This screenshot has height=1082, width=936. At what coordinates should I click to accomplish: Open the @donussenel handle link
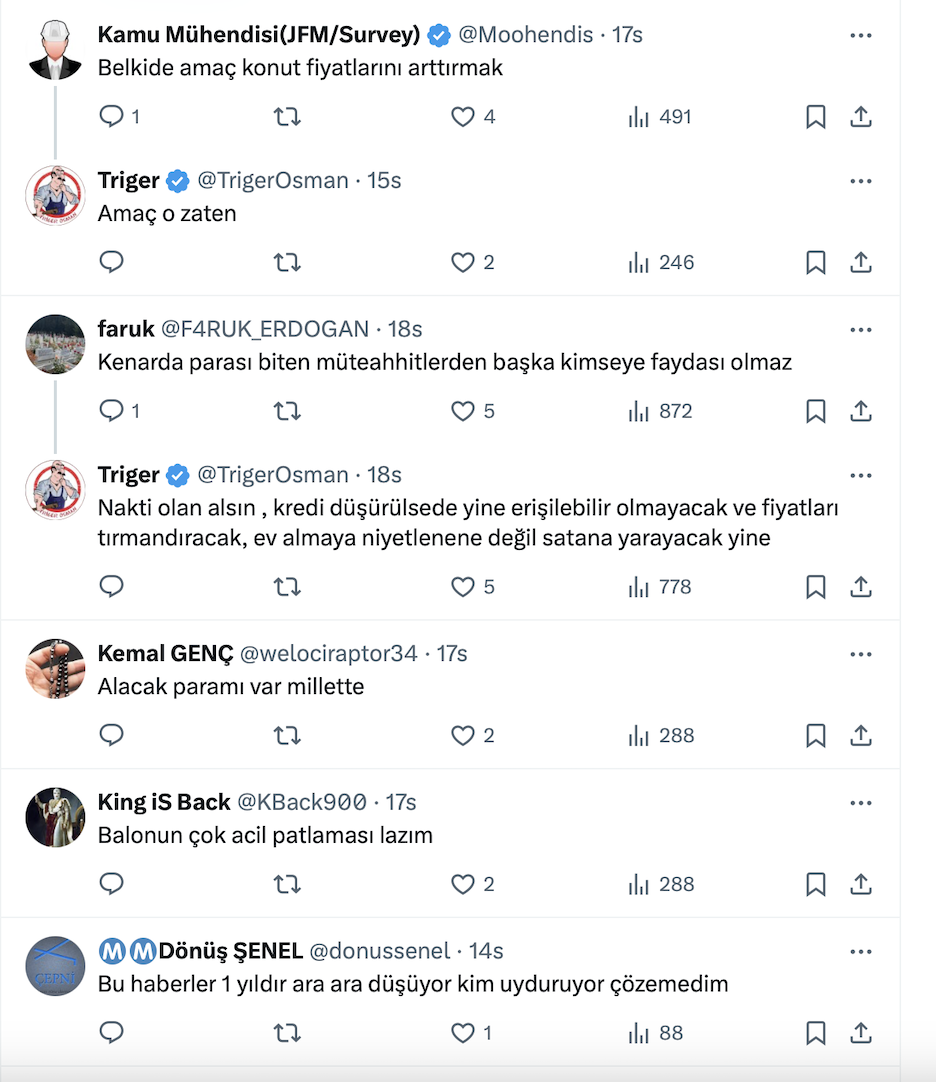tap(379, 951)
